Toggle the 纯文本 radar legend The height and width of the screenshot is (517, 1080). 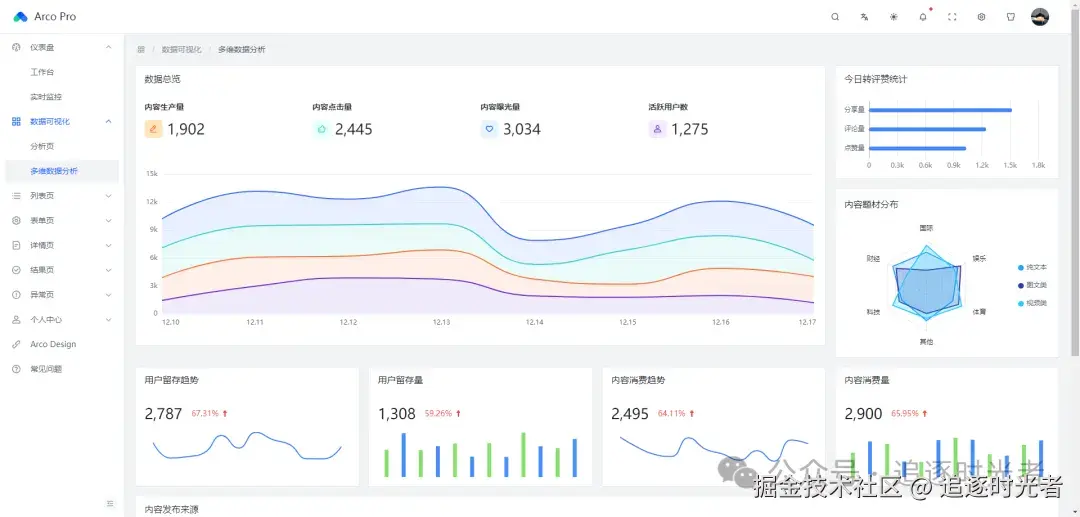tap(1032, 267)
